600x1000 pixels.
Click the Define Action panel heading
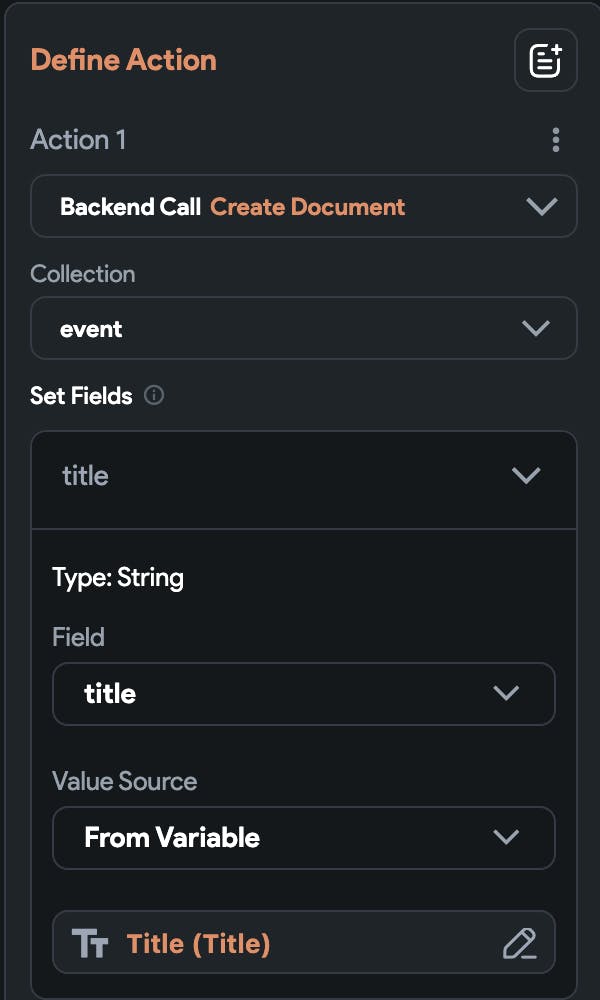tap(124, 60)
